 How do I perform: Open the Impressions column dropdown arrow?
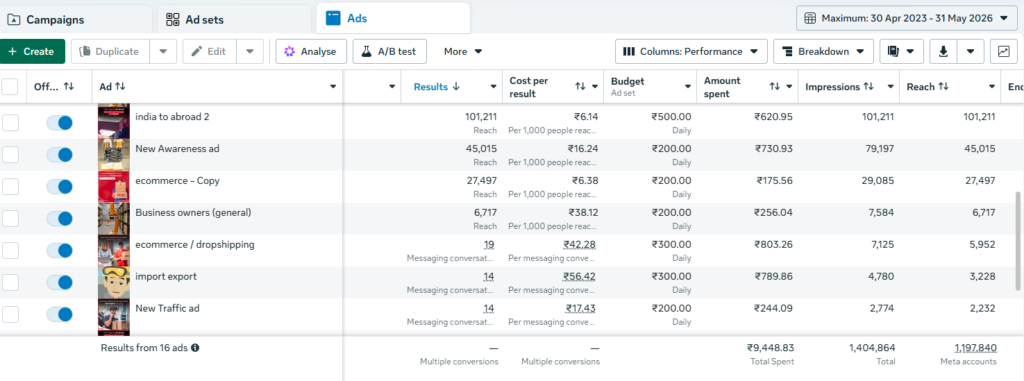889,86
